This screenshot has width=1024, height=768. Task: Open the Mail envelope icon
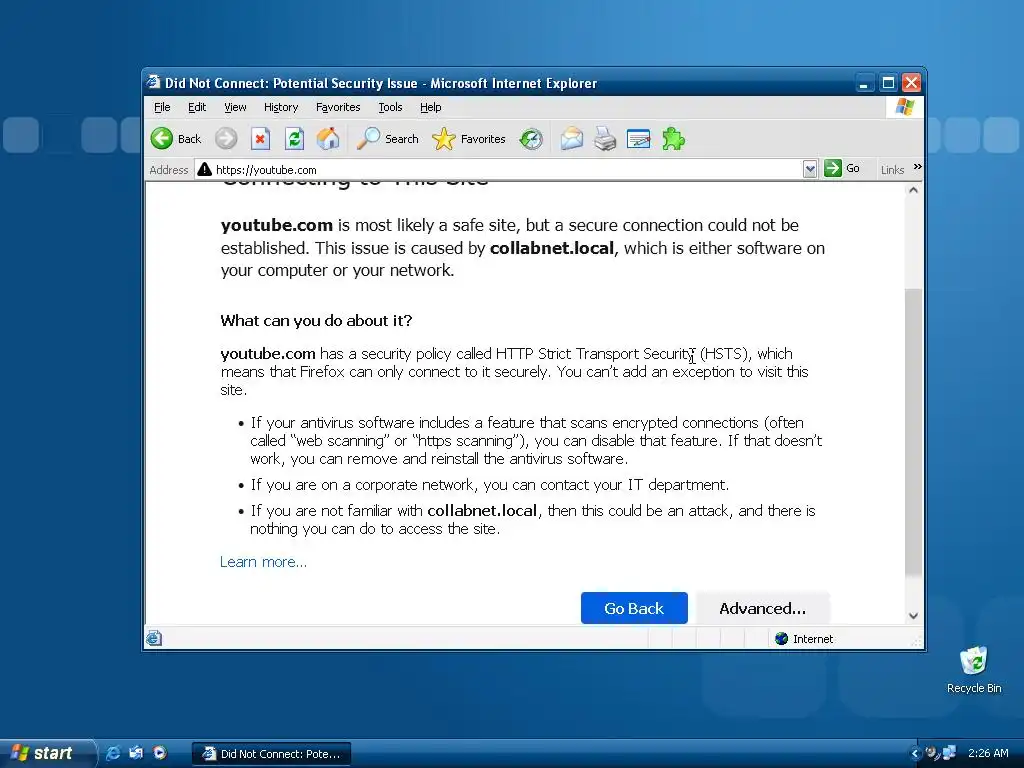(x=571, y=138)
